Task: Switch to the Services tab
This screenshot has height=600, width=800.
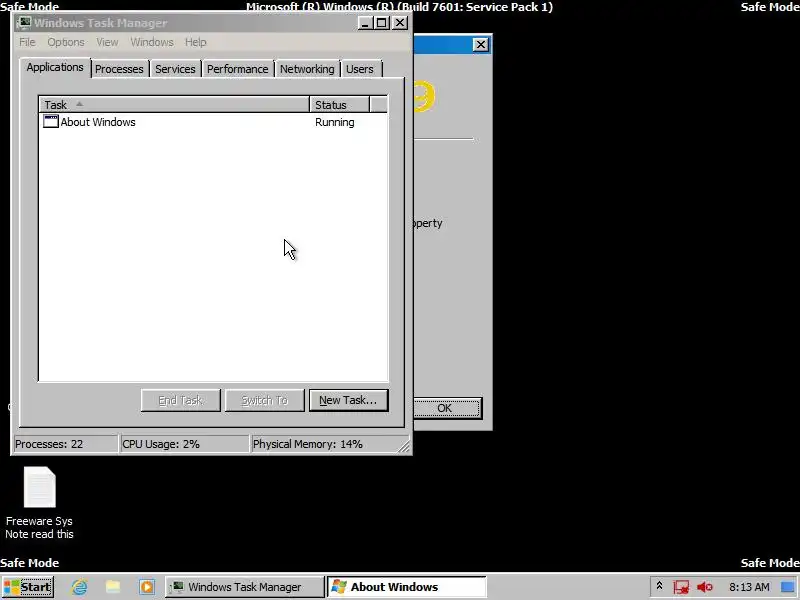Action: (175, 69)
